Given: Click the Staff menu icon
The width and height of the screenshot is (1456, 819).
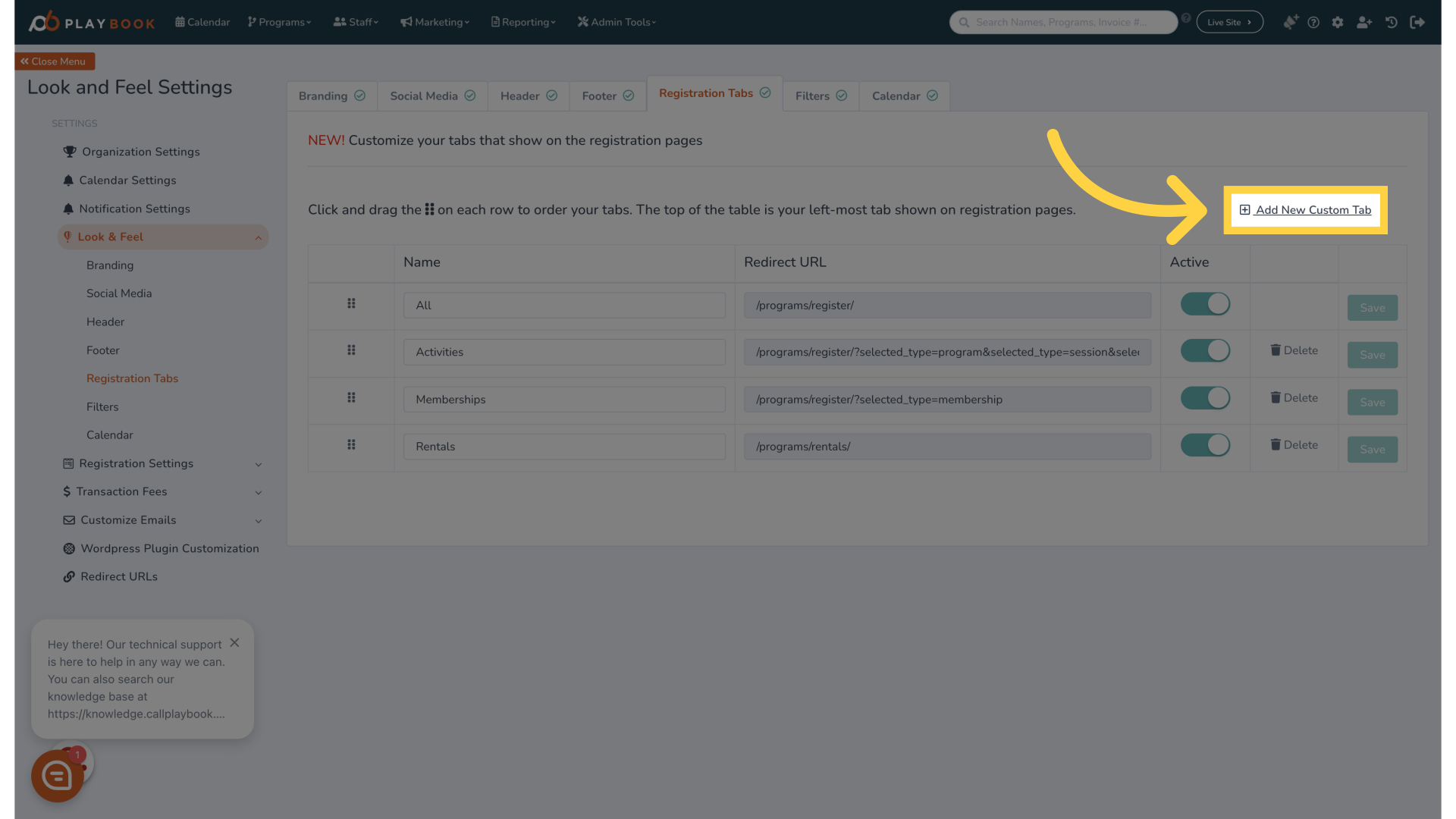Looking at the screenshot, I should (x=340, y=22).
